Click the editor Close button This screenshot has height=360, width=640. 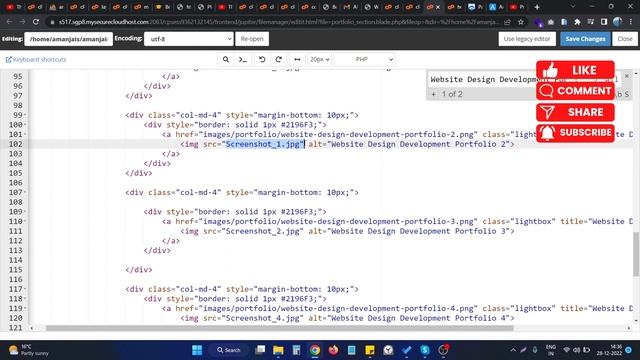click(x=624, y=39)
